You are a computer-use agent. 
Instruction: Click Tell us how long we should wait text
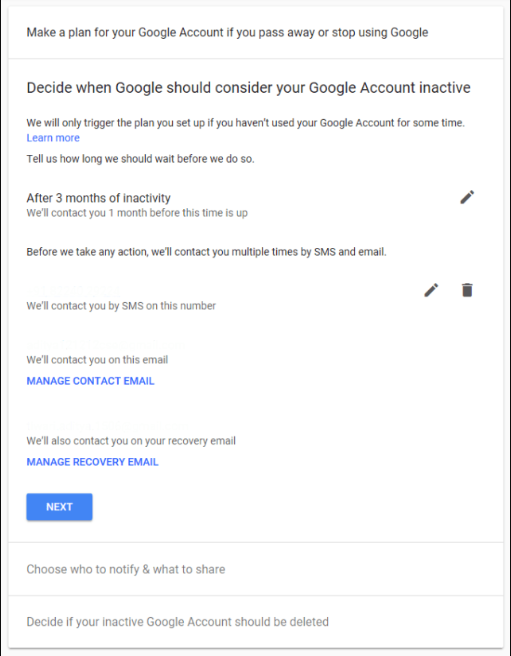tap(140, 159)
